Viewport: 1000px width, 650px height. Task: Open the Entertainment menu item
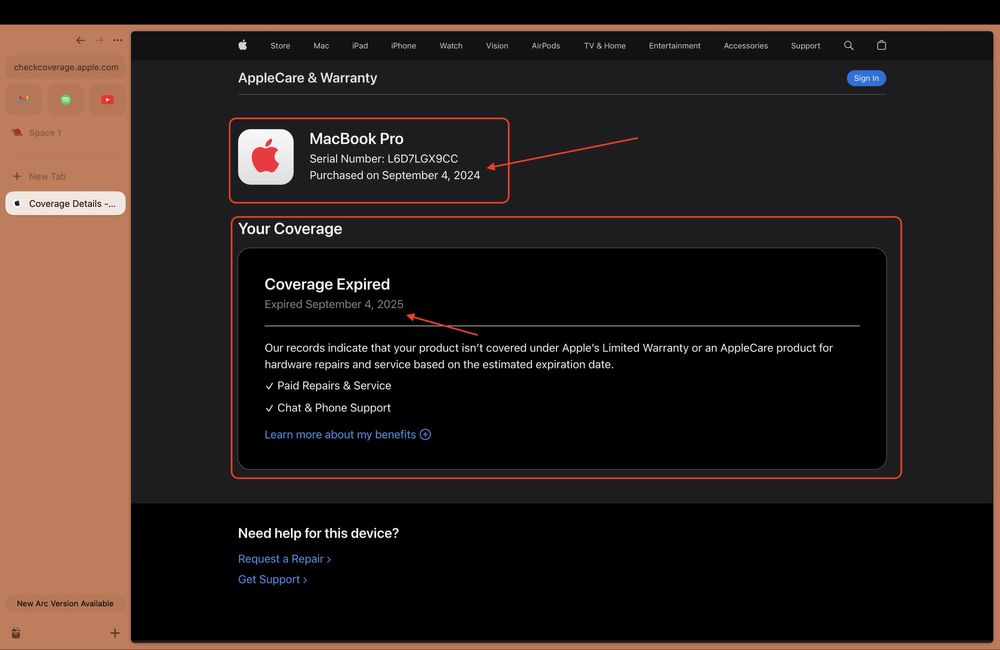(x=675, y=46)
